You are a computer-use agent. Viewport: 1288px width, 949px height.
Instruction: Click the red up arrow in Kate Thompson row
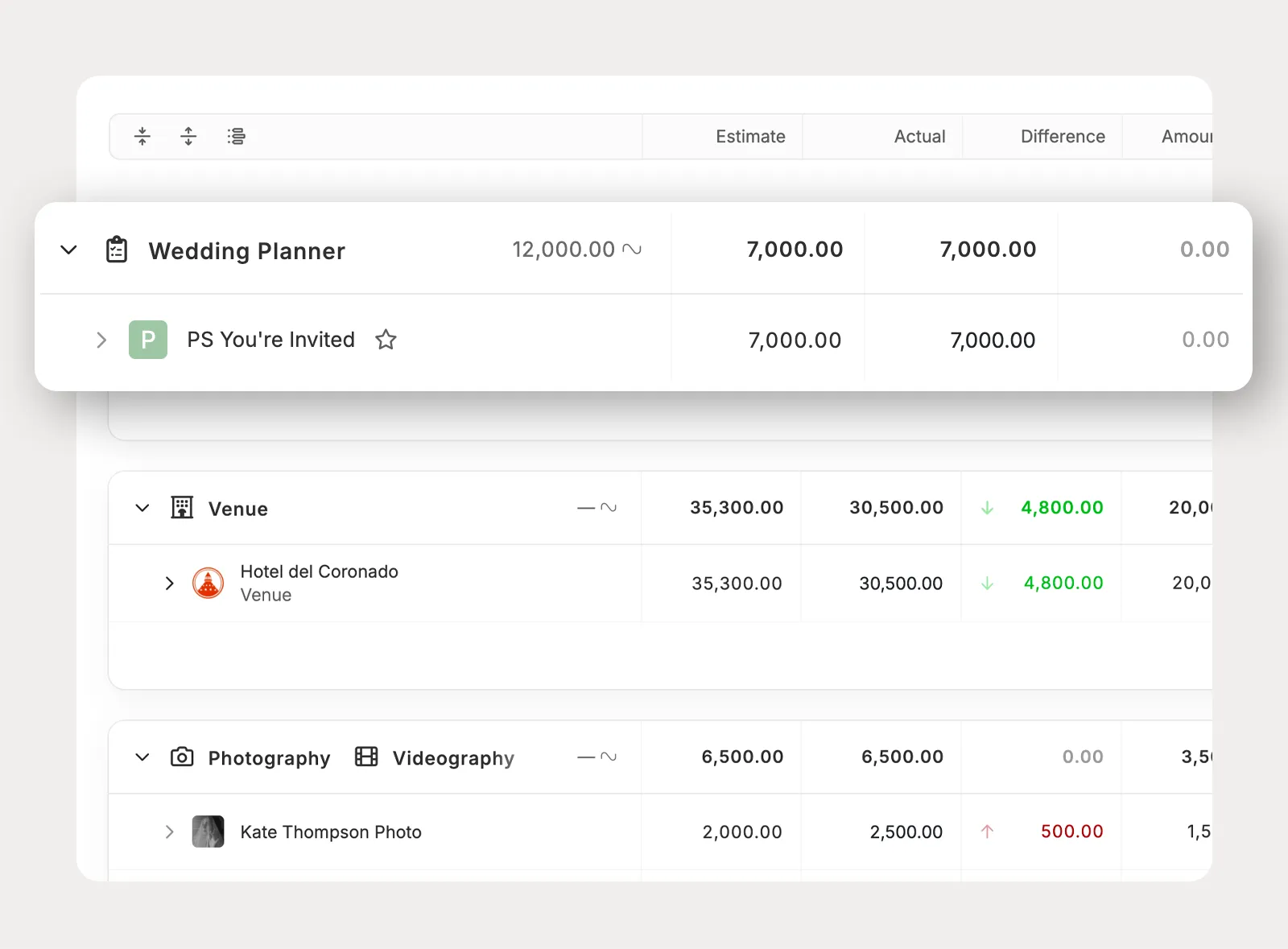click(x=987, y=831)
